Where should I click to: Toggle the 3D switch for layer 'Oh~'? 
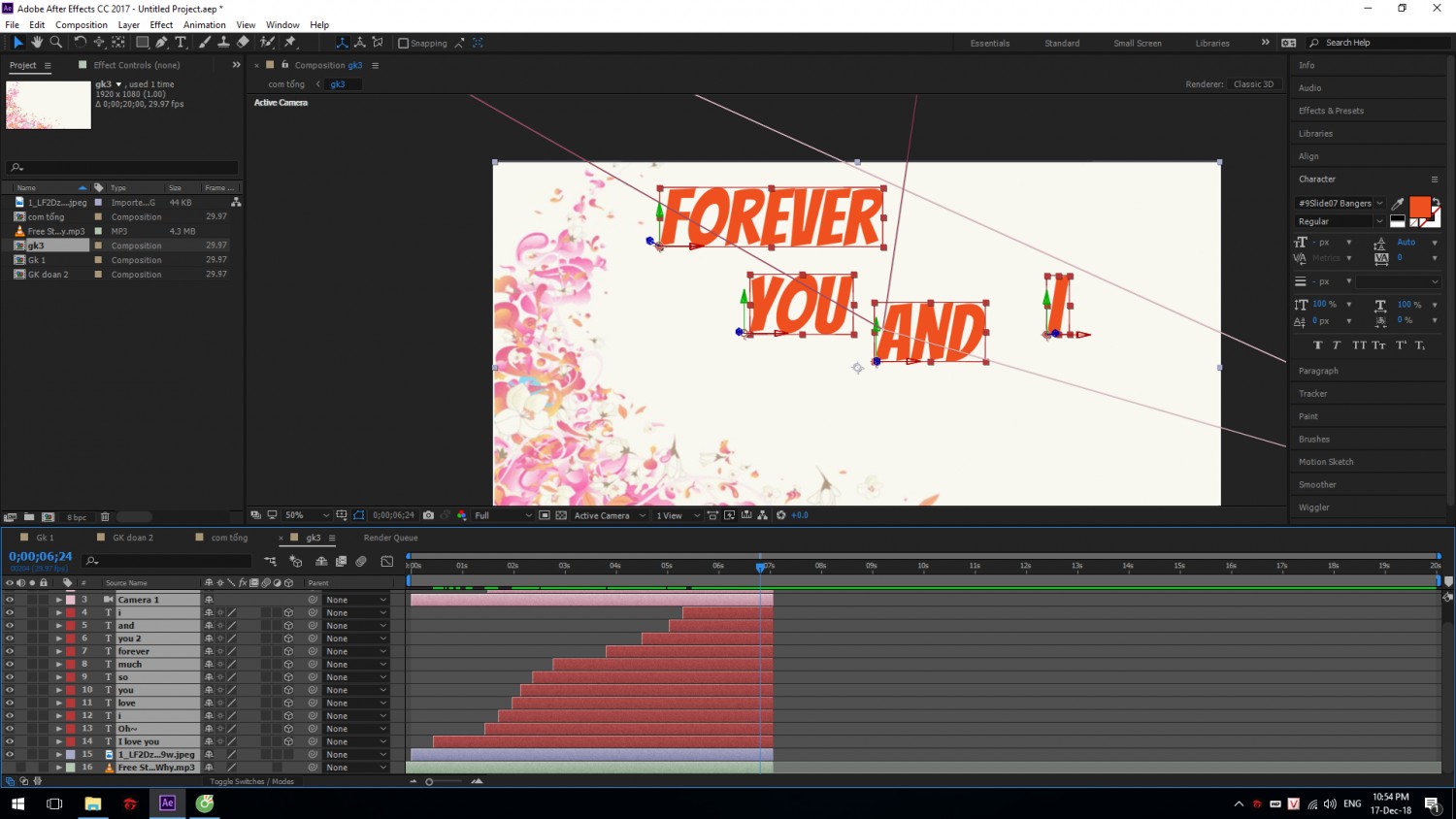coord(288,729)
